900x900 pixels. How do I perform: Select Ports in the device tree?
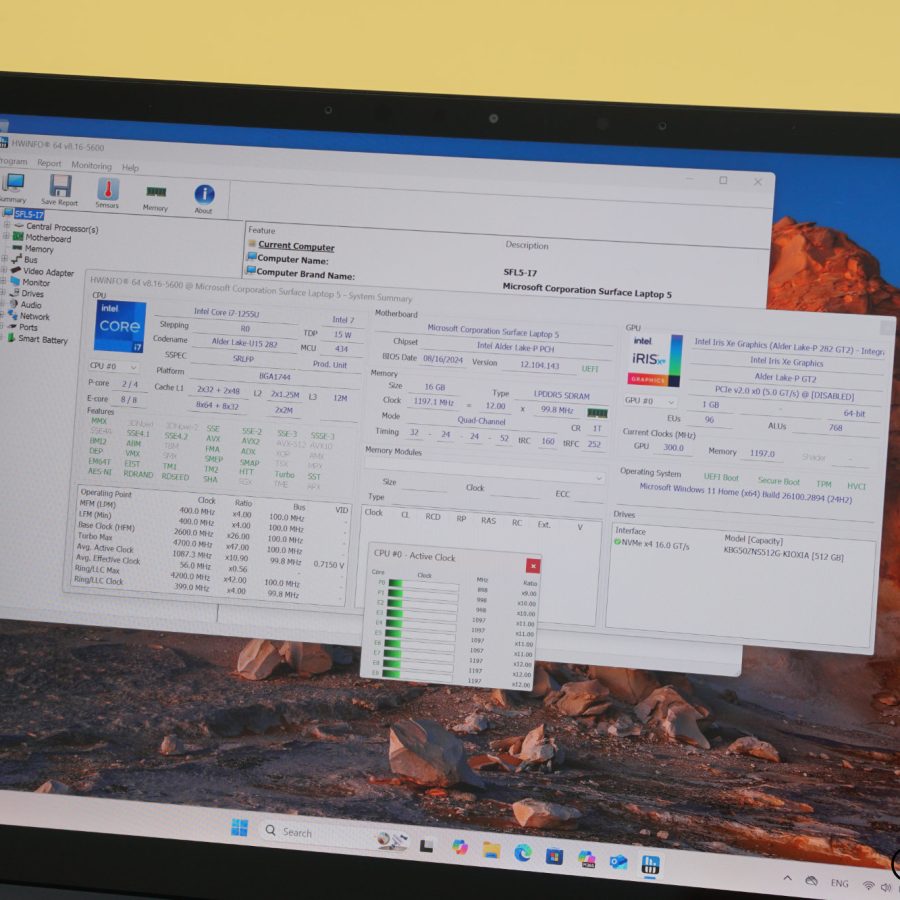(28, 327)
